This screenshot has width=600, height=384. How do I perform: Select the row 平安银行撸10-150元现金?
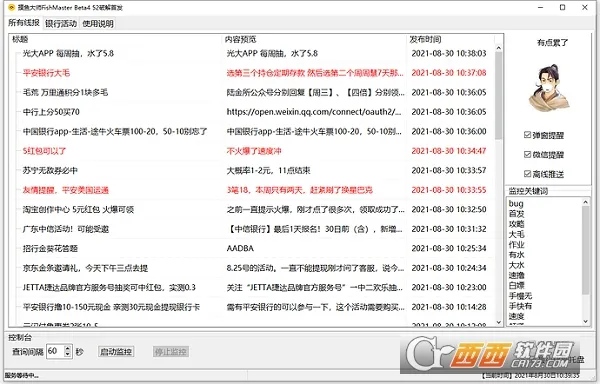254,307
